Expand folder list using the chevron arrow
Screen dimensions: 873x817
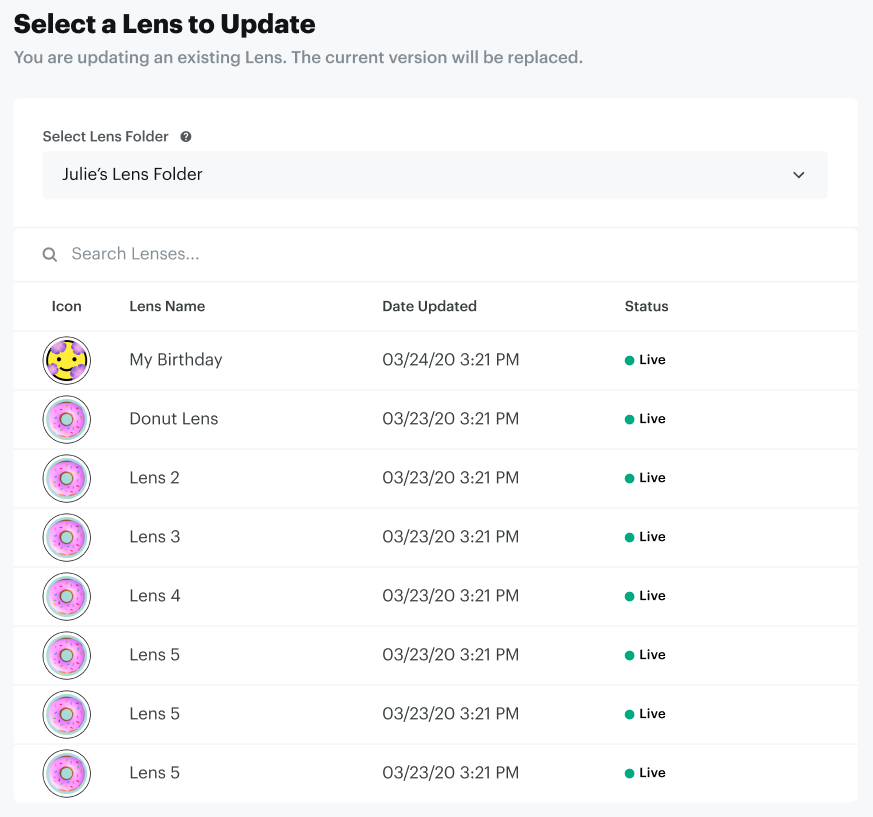[x=798, y=175]
